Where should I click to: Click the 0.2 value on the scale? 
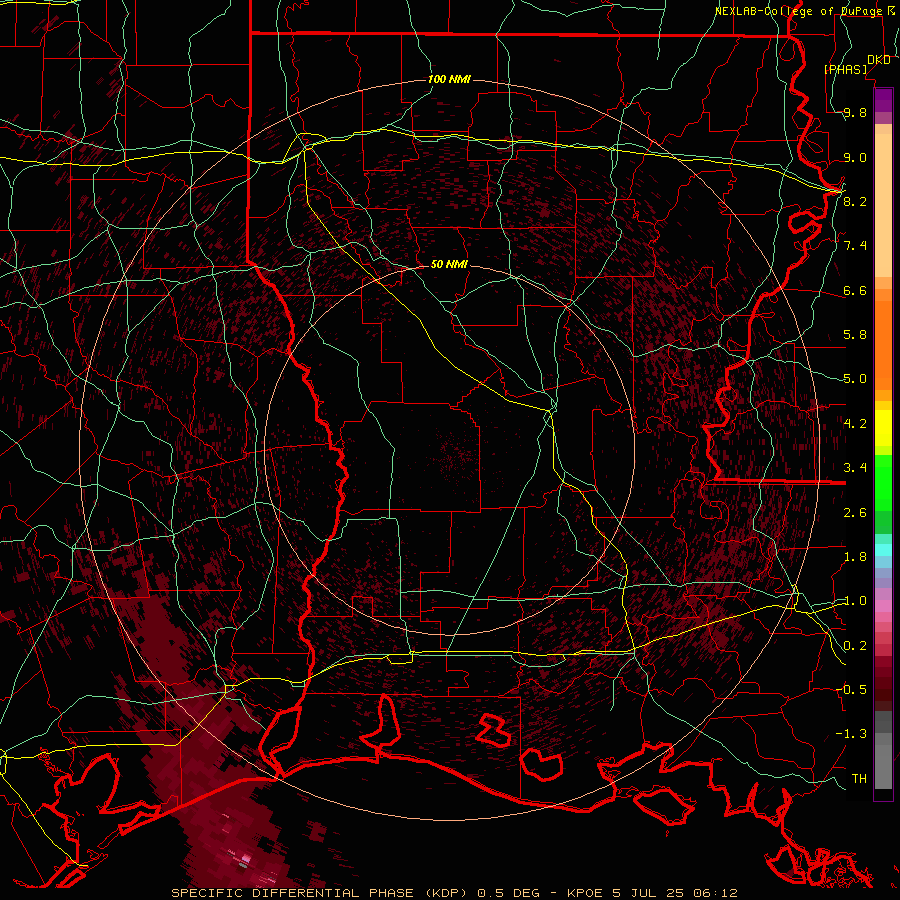[x=855, y=646]
